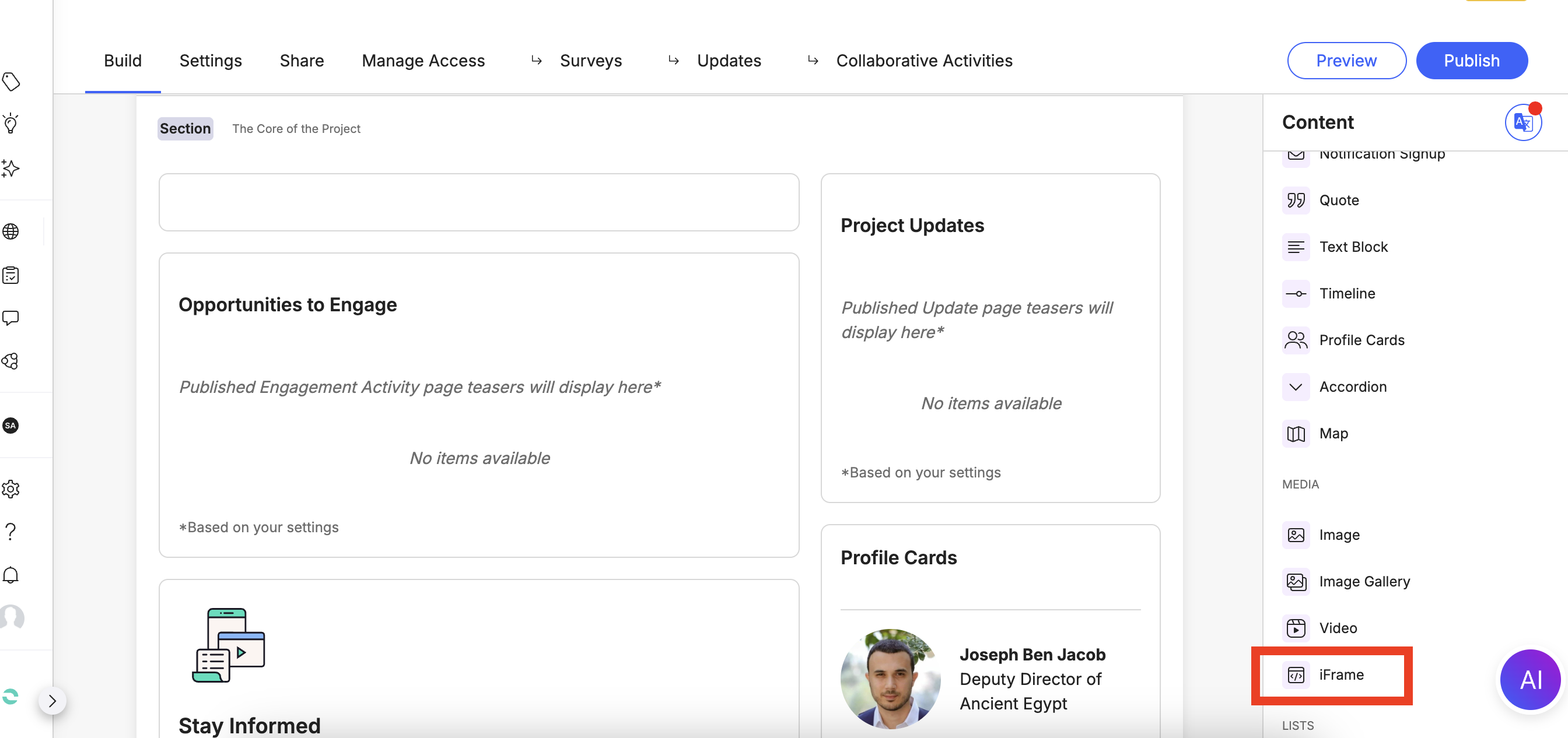Expand the left sidebar with chevron arrow
Screen dimensions: 1568x738
52,701
